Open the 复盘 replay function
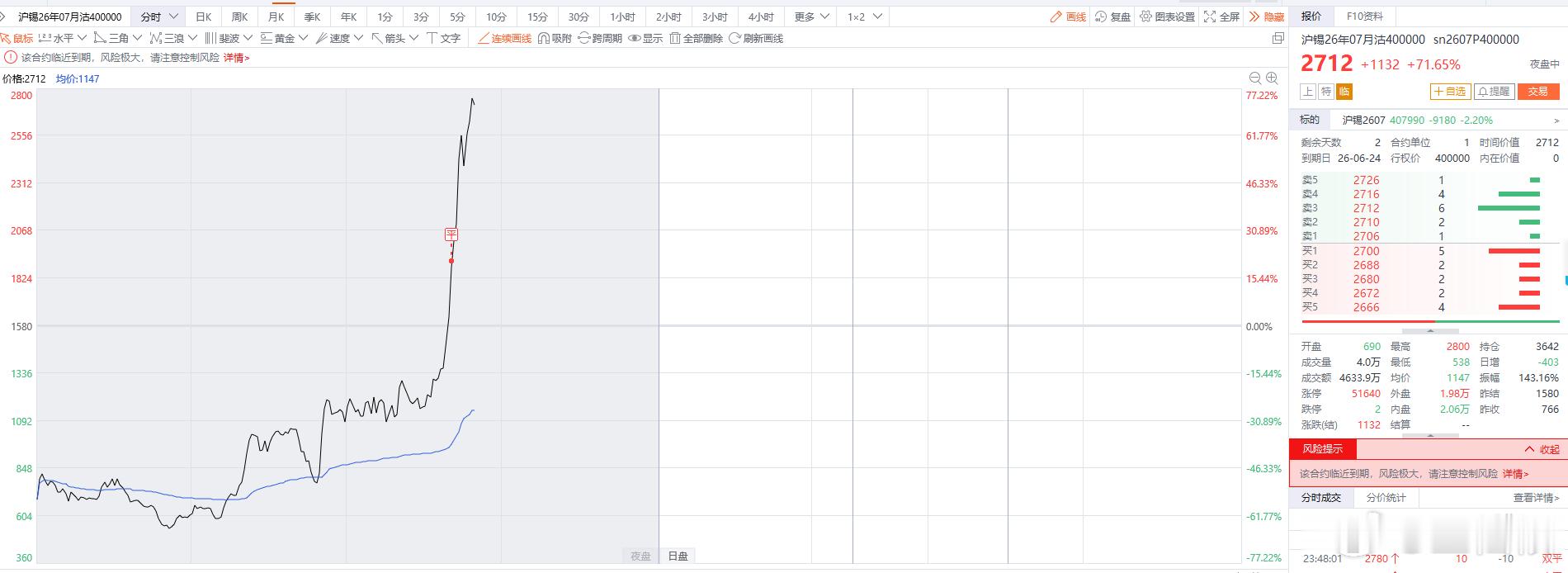The width and height of the screenshot is (1568, 573). point(1112,17)
